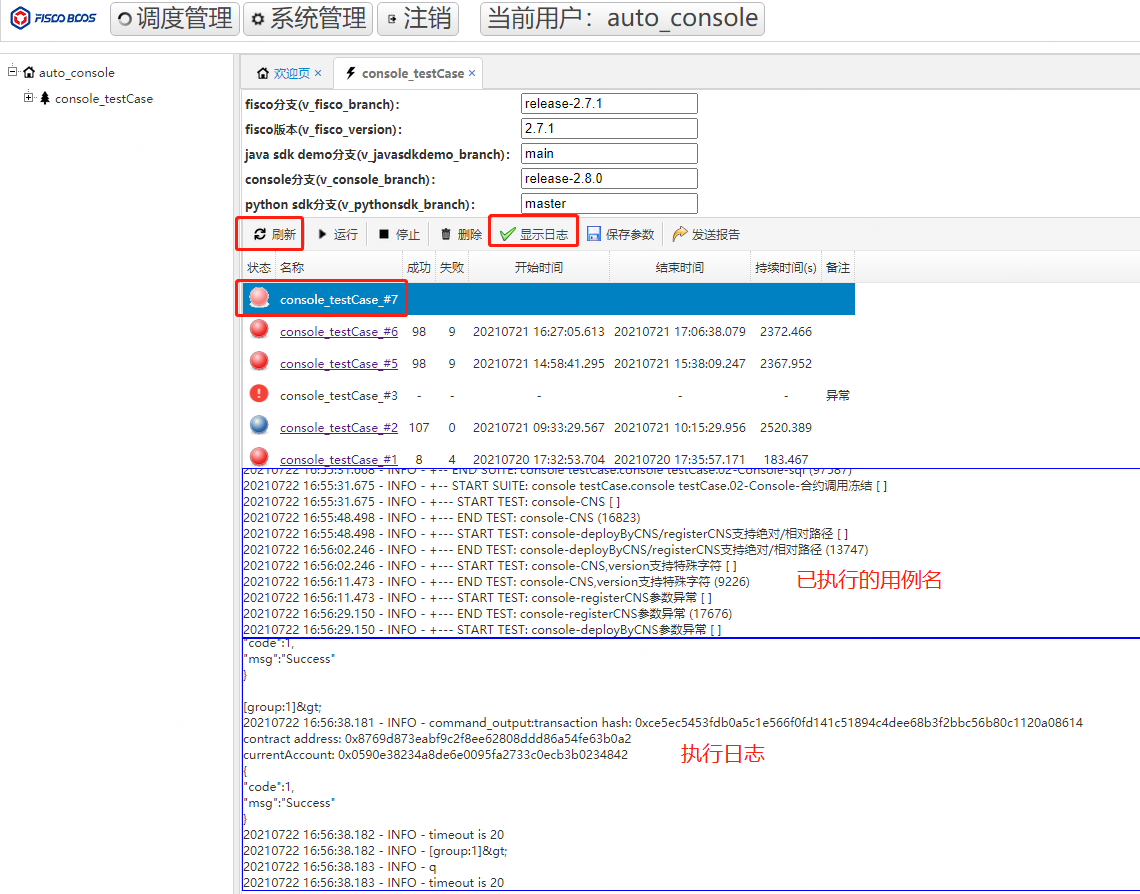Click the 运行 run button

(x=338, y=234)
